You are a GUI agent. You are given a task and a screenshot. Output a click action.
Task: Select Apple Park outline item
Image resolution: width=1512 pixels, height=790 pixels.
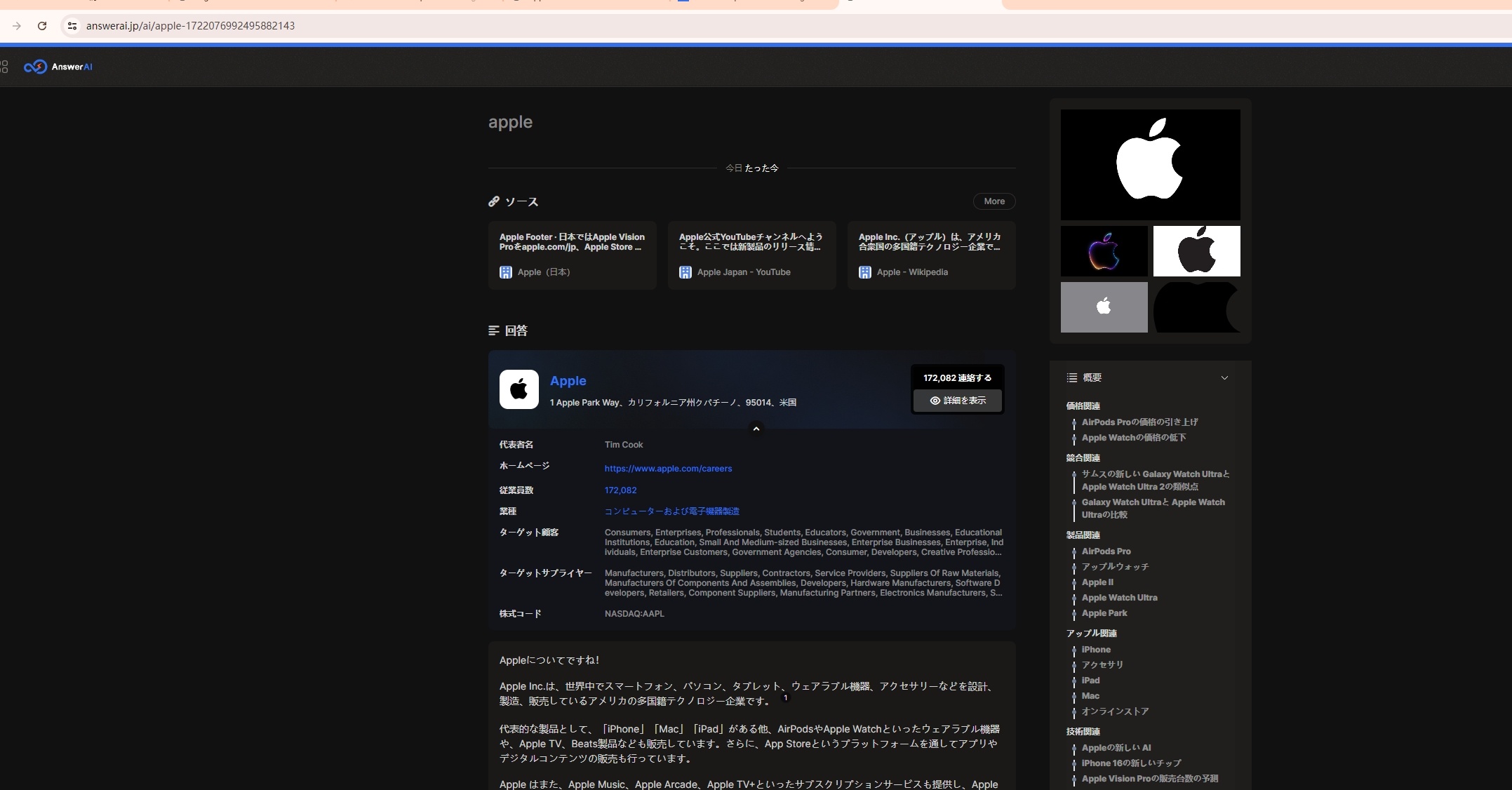[1104, 613]
